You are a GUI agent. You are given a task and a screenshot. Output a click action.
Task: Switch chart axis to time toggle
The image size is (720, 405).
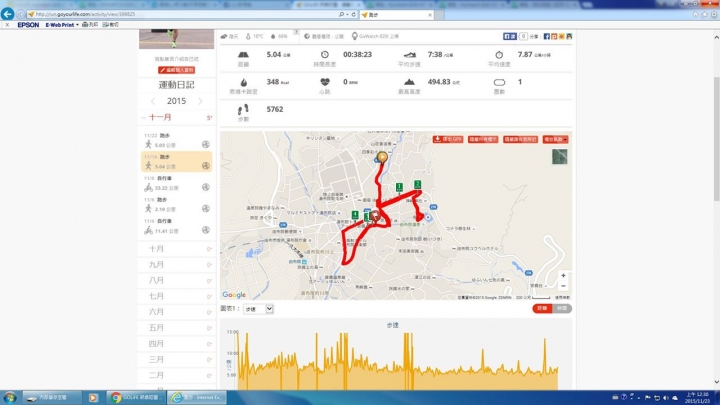[x=562, y=309]
